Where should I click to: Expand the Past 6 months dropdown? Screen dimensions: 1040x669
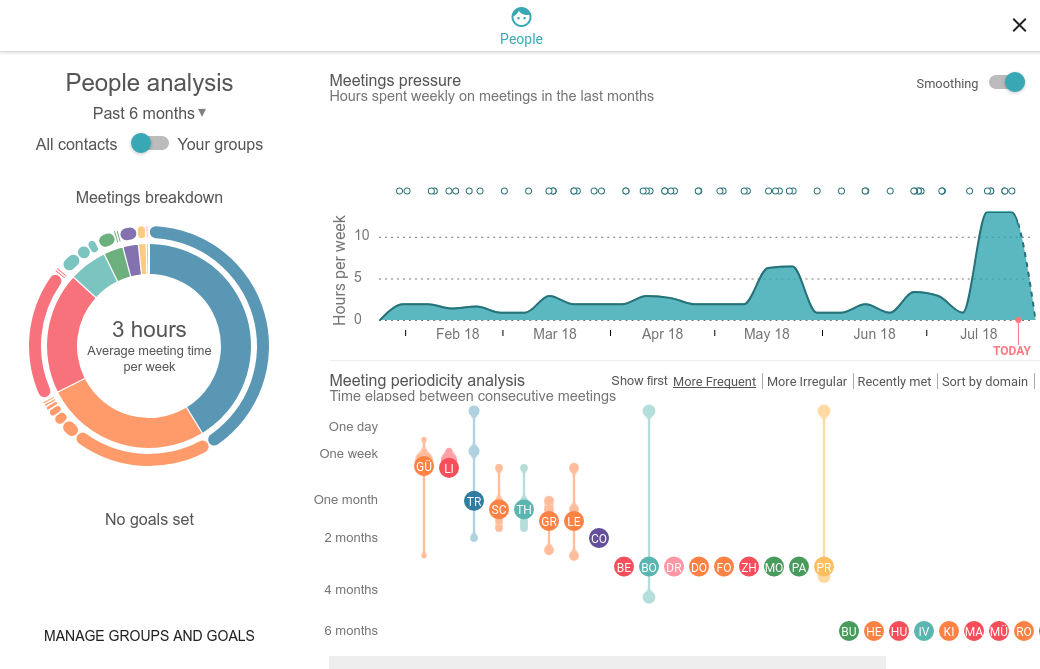[x=149, y=113]
